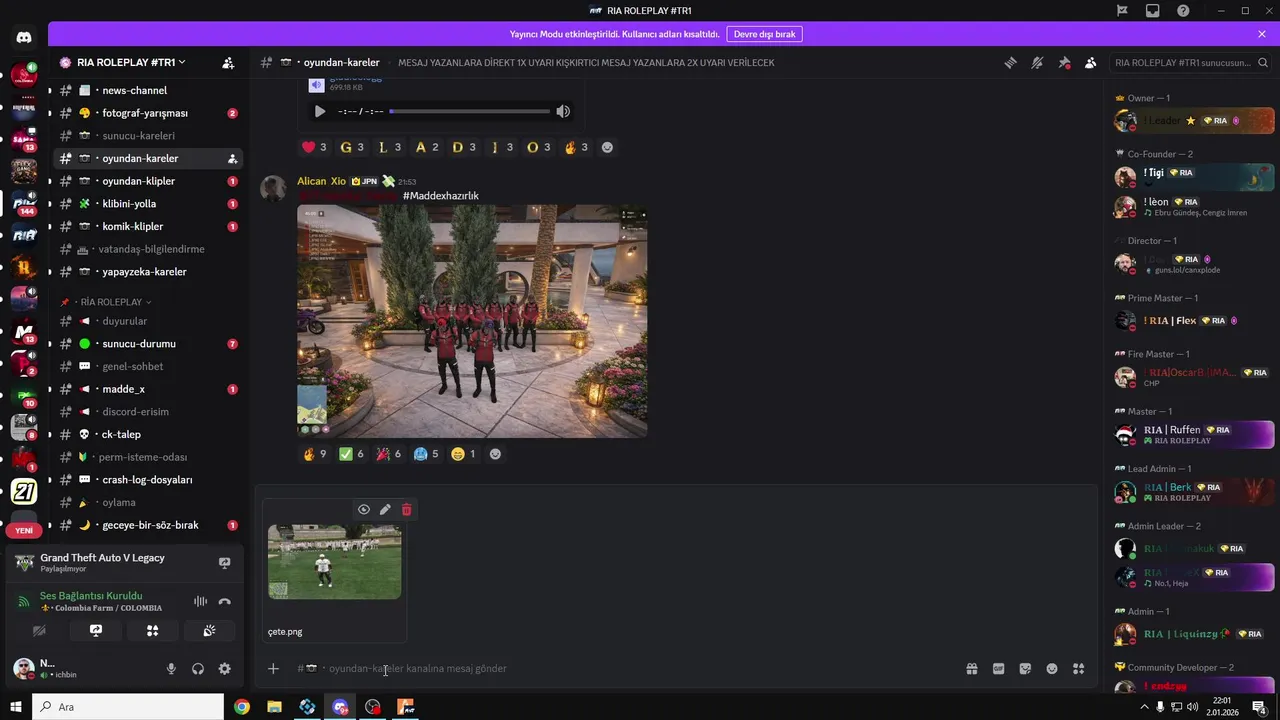The height and width of the screenshot is (720, 1280).
Task: Toggle the headphones deafen button
Action: coord(198,668)
